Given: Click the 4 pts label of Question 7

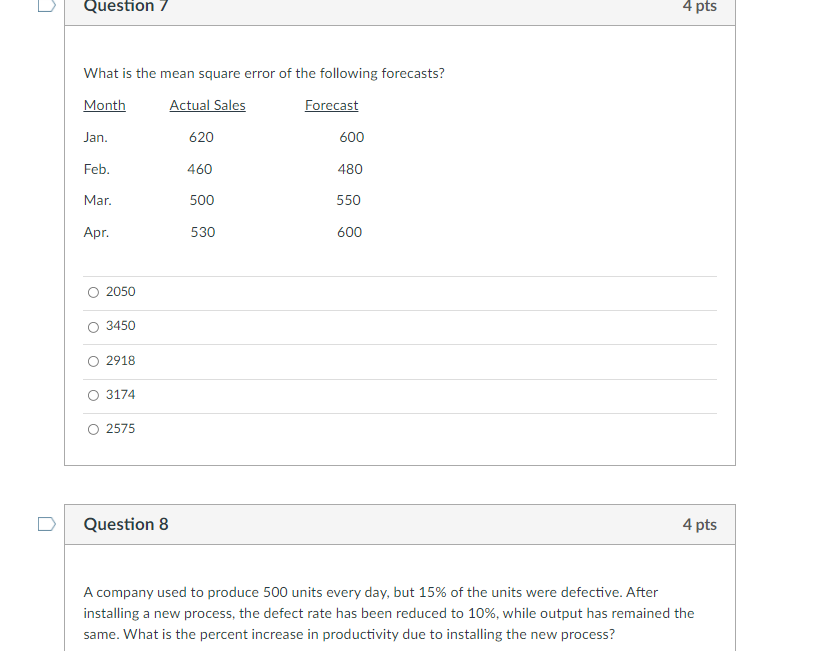Looking at the screenshot, I should pos(700,6).
